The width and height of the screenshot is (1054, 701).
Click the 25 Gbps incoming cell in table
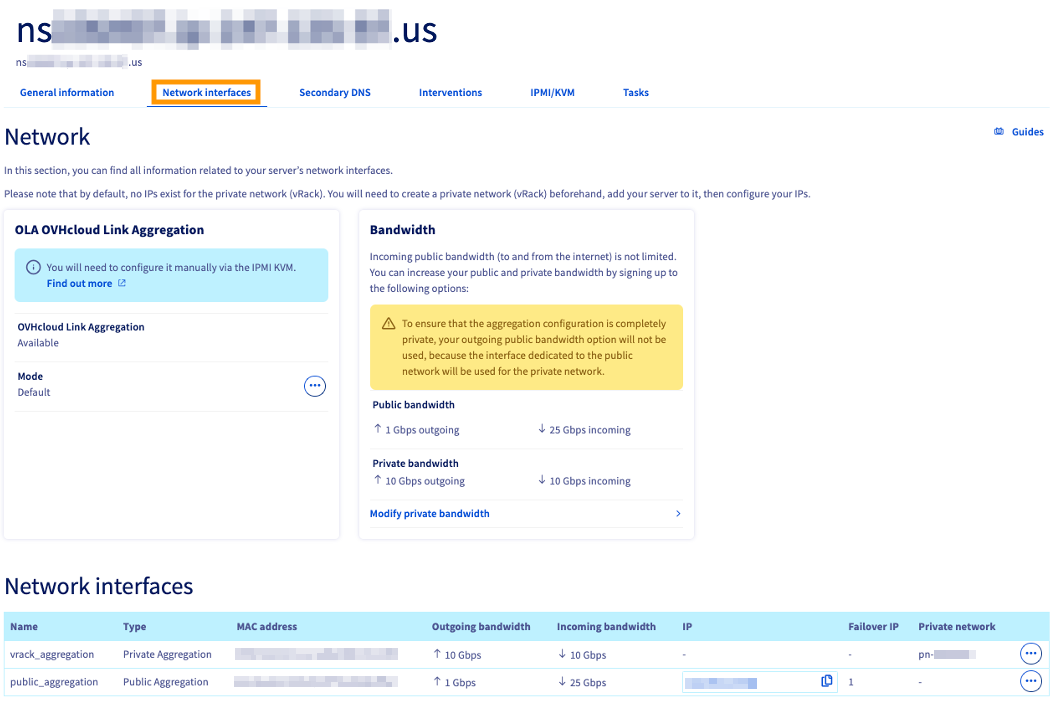[x=581, y=682]
